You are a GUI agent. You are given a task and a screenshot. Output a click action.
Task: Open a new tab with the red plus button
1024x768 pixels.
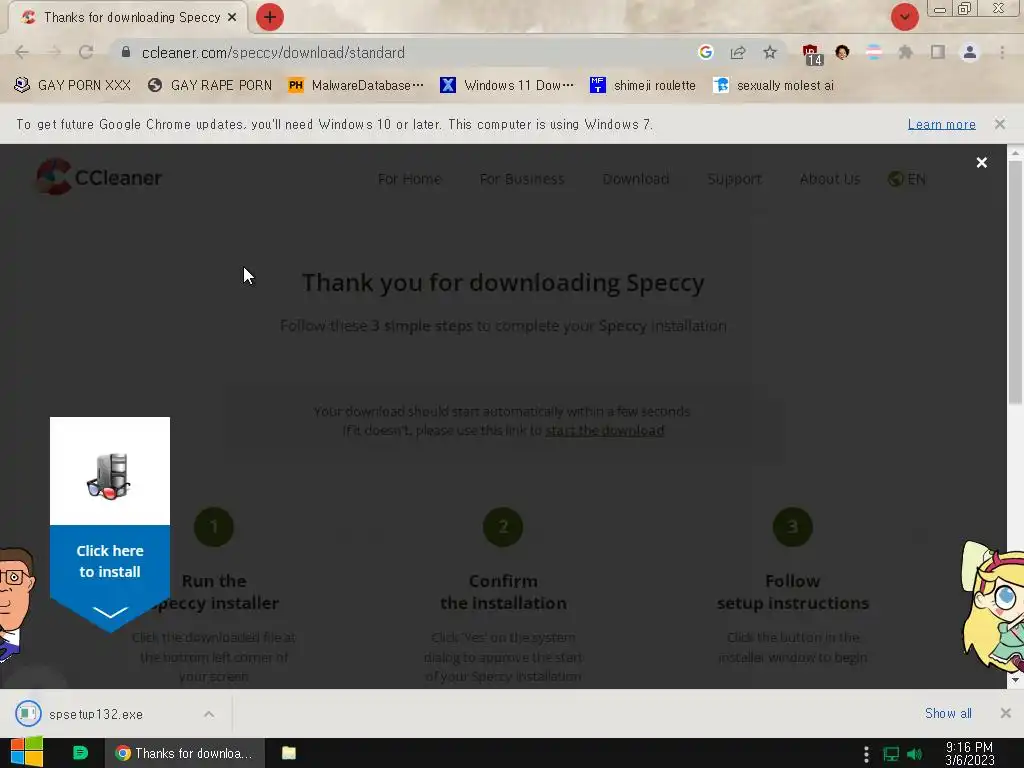(x=270, y=17)
